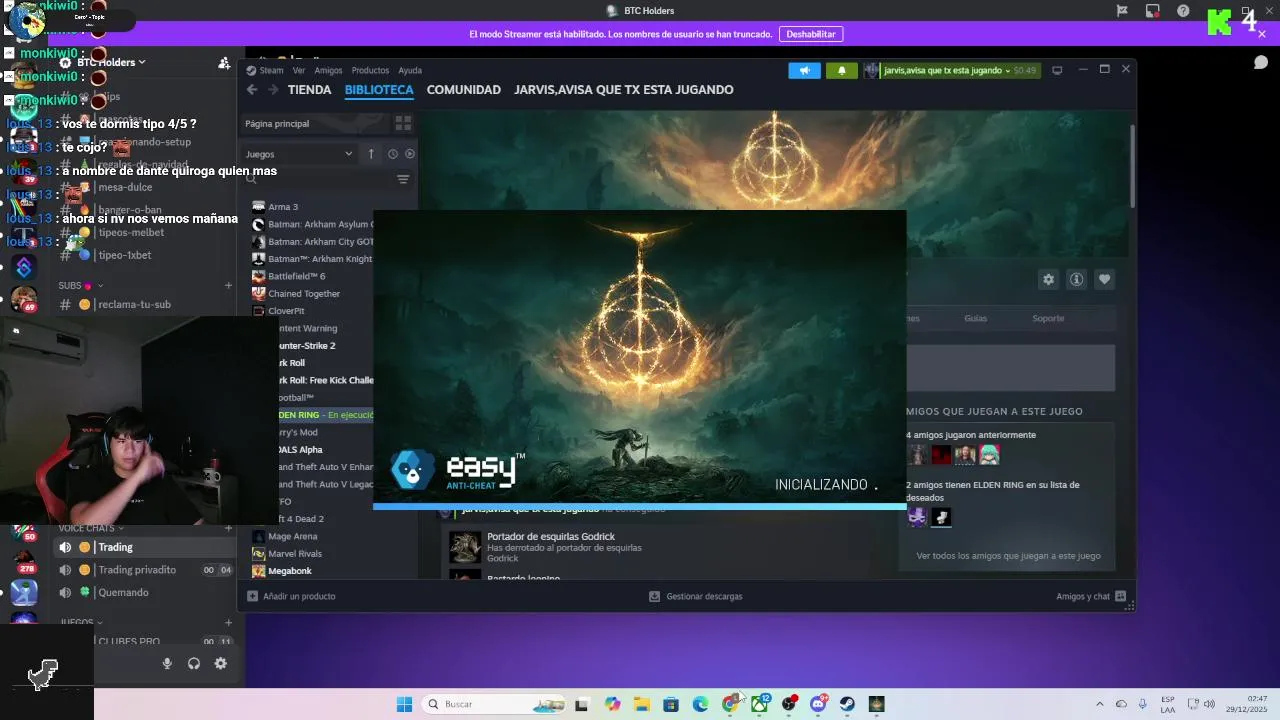This screenshot has width=1280, height=720.
Task: Open Discord from Windows taskbar
Action: tap(818, 704)
